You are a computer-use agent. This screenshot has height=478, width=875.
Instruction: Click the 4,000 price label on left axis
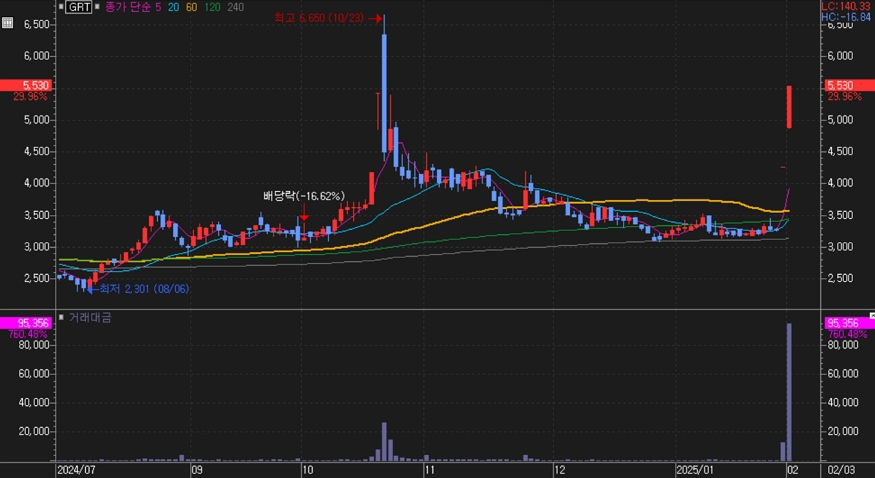point(36,183)
